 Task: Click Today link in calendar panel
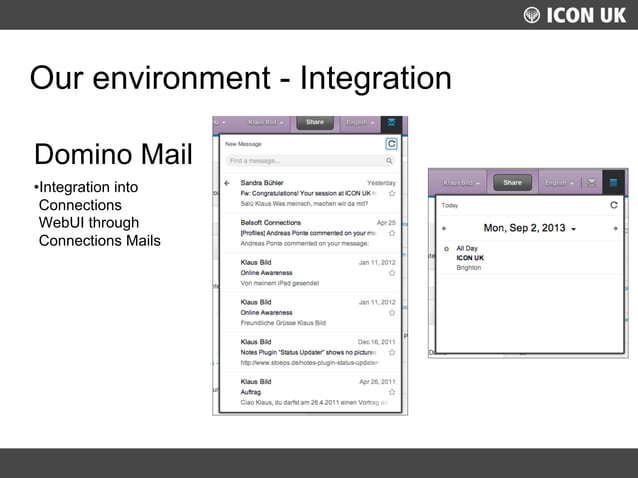[450, 205]
